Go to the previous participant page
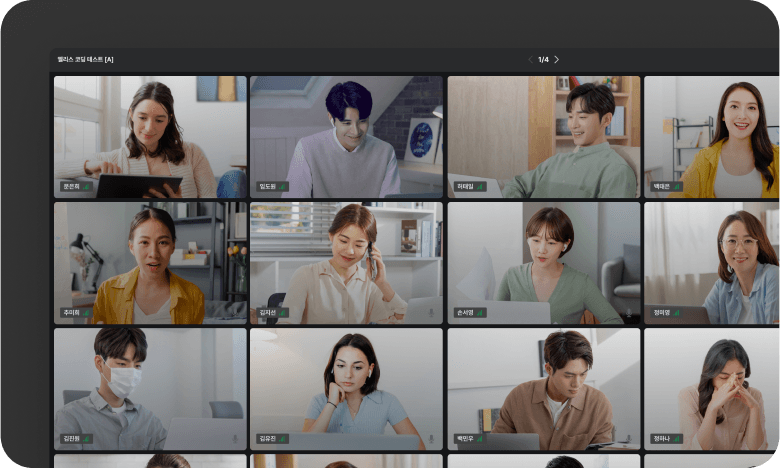Image resolution: width=780 pixels, height=468 pixels. [530, 60]
